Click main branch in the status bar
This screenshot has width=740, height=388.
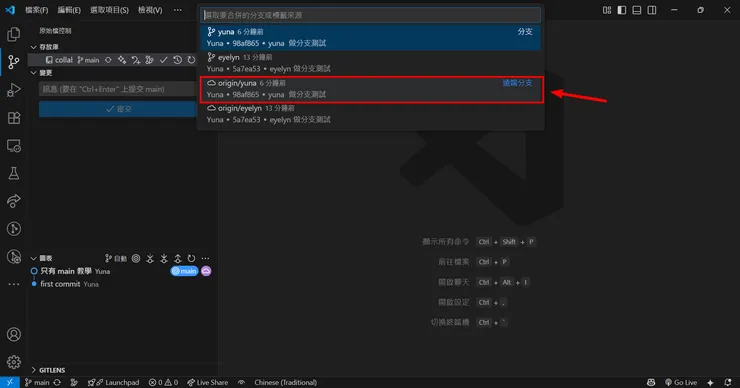37,382
